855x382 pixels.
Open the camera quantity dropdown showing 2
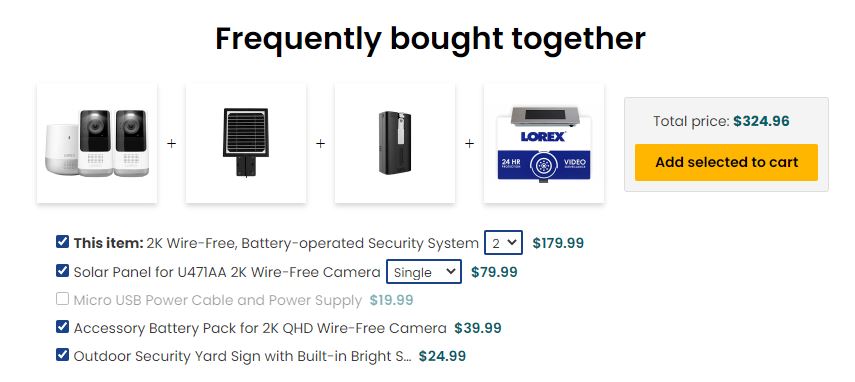pyautogui.click(x=503, y=243)
